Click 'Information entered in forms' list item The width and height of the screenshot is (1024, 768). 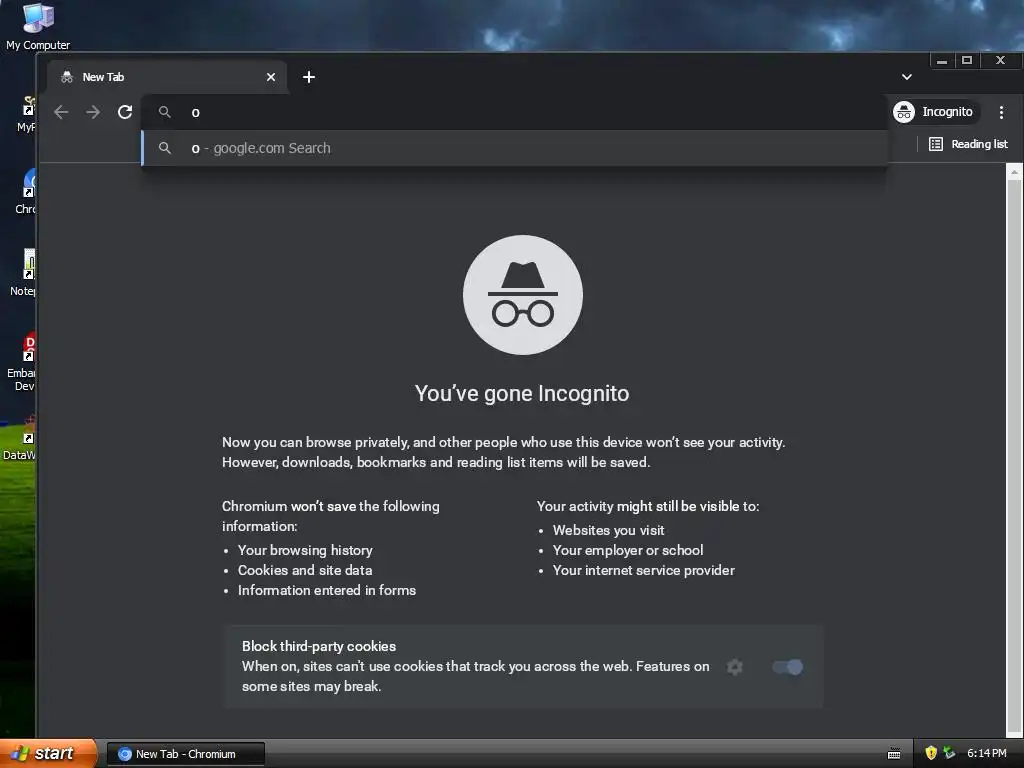click(327, 590)
